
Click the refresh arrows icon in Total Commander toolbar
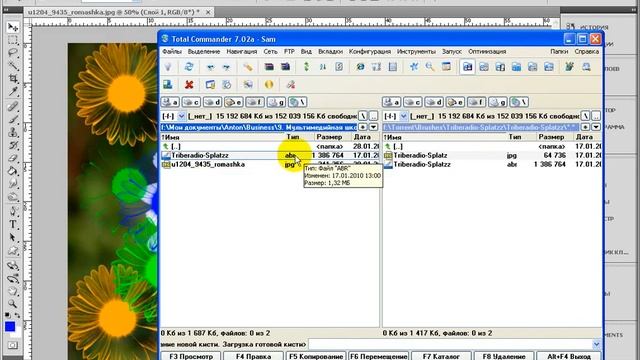click(x=189, y=67)
